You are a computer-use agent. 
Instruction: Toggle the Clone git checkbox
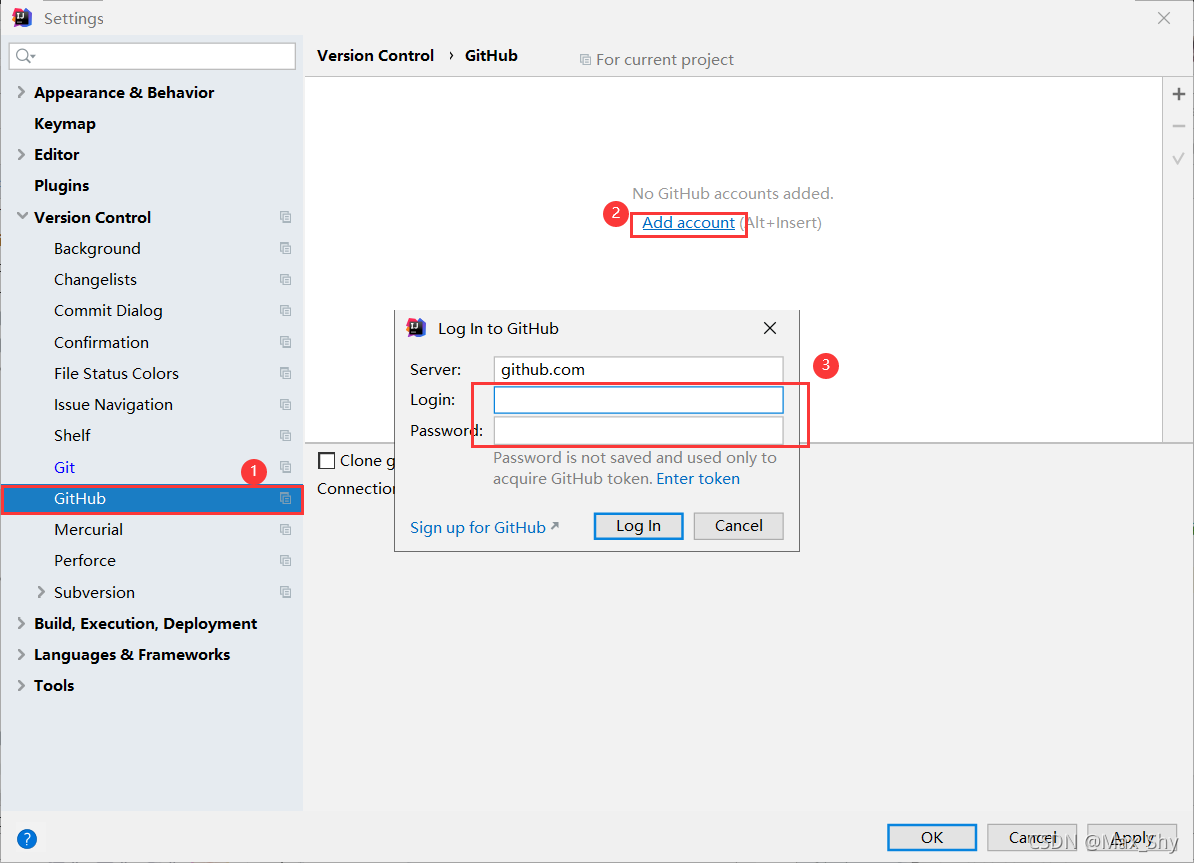(327, 460)
